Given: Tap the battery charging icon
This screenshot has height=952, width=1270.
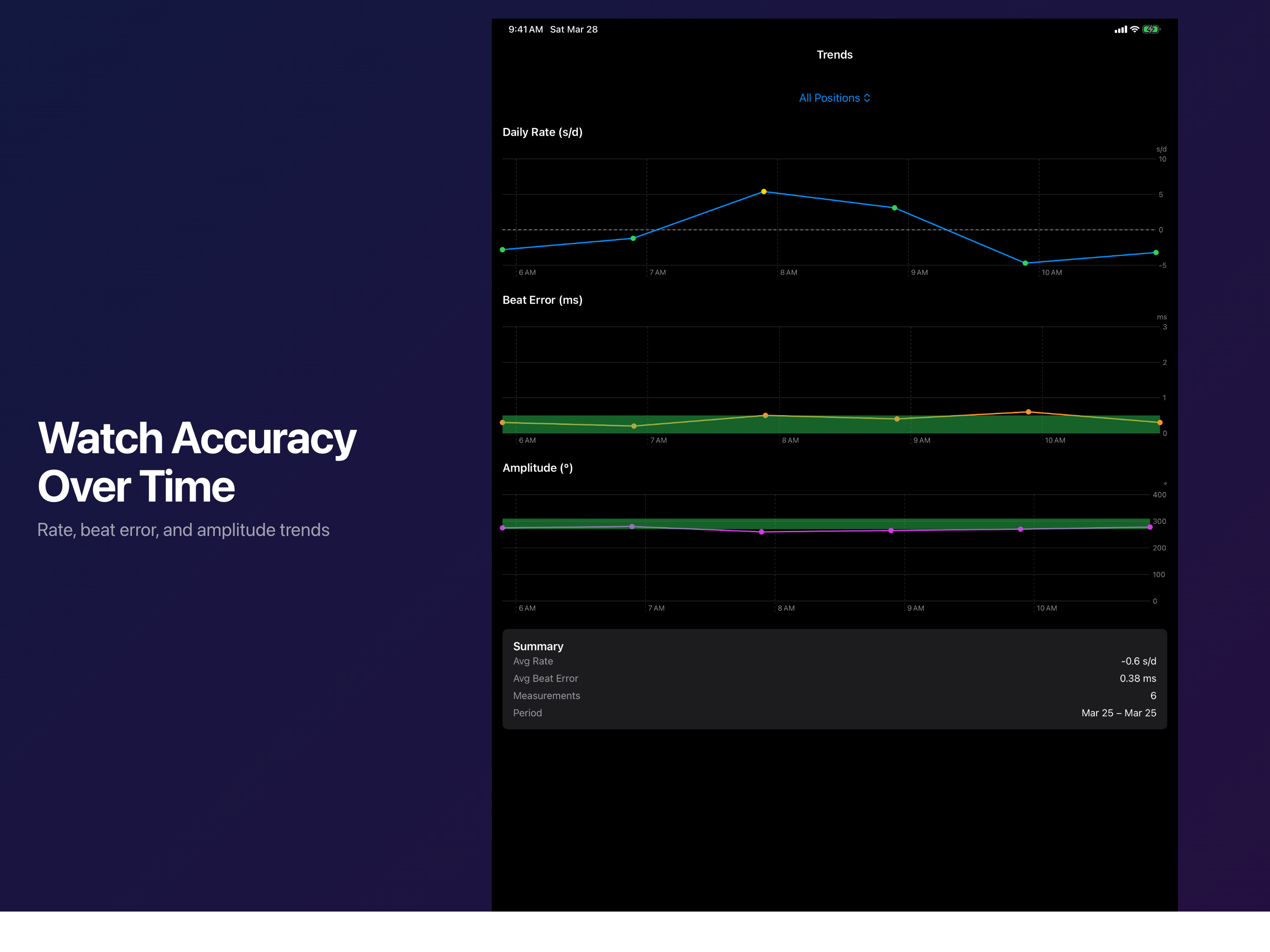Looking at the screenshot, I should [1151, 29].
